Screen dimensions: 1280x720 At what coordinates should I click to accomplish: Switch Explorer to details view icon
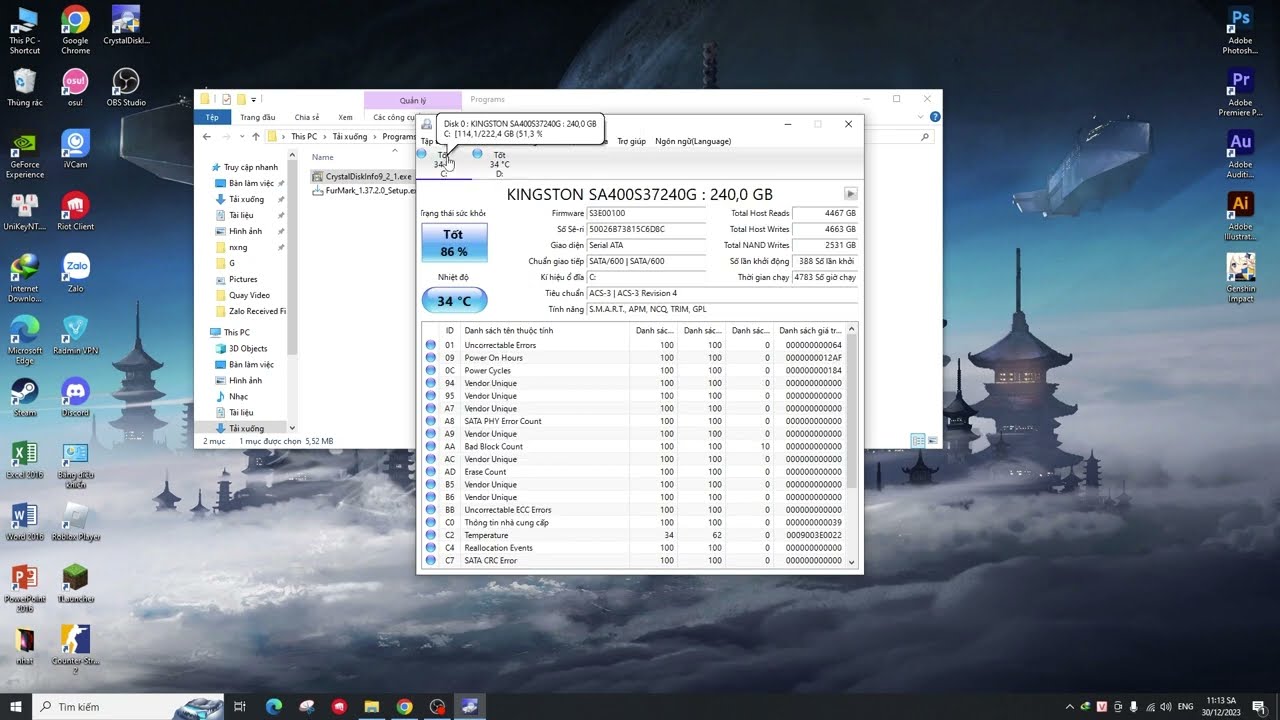pyautogui.click(x=917, y=441)
